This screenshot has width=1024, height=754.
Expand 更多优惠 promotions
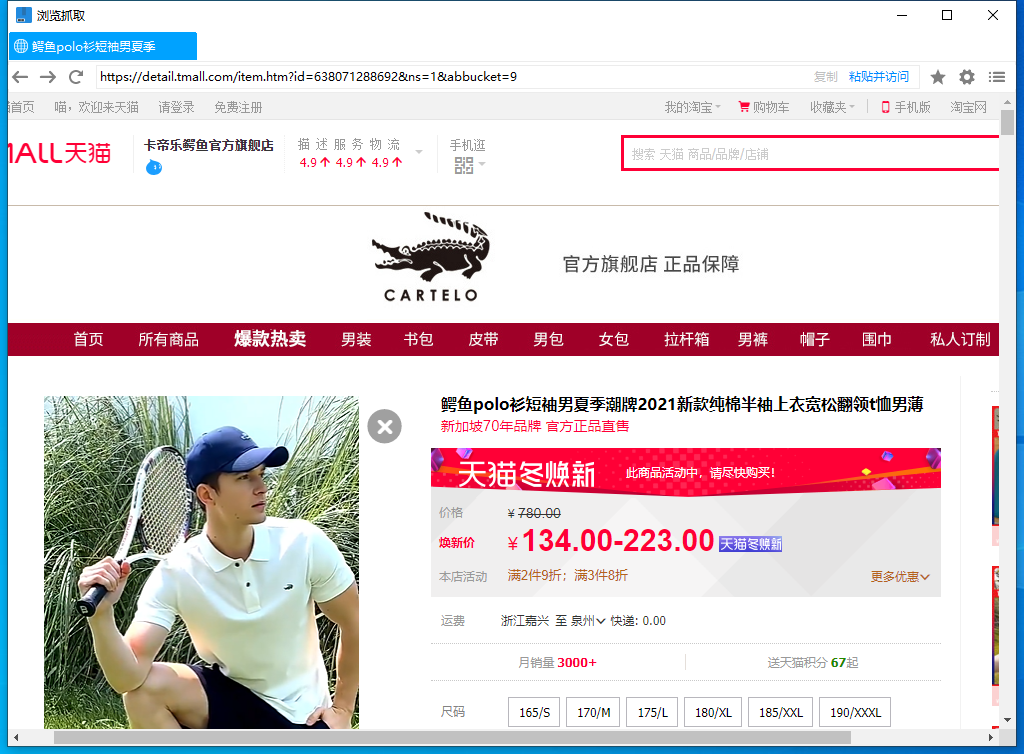(x=900, y=576)
